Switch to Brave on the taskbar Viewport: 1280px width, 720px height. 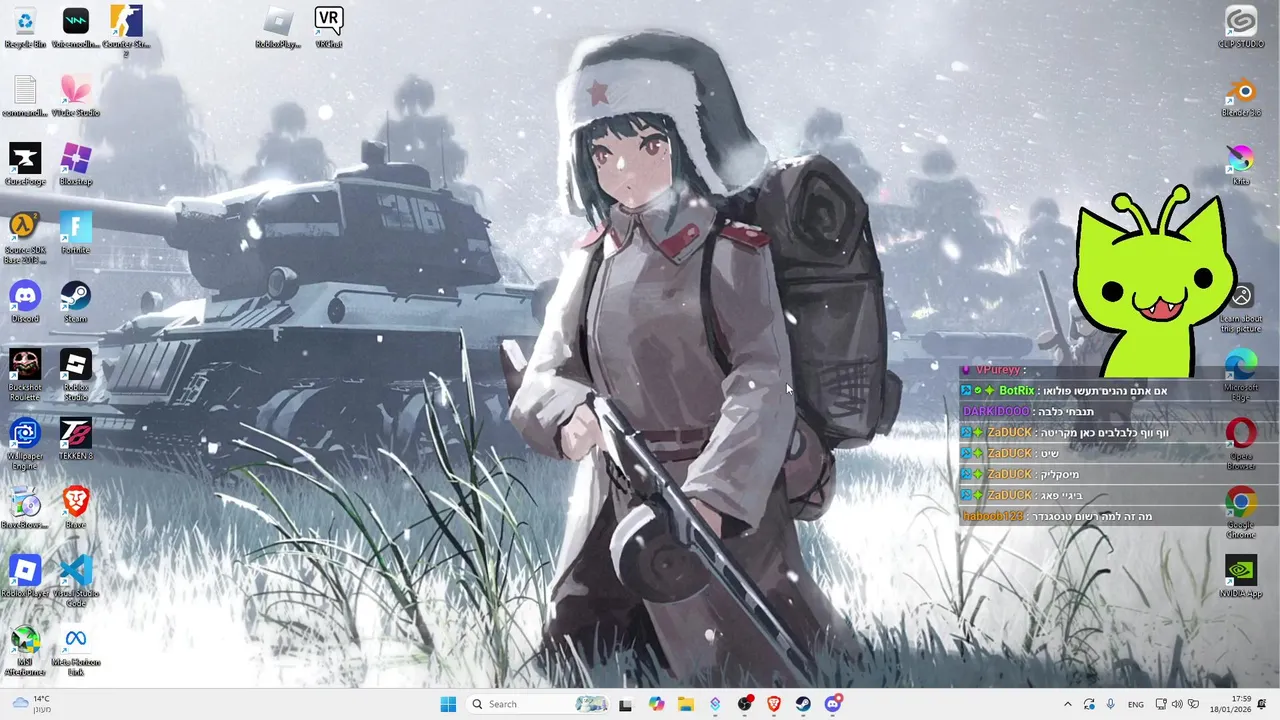click(774, 704)
